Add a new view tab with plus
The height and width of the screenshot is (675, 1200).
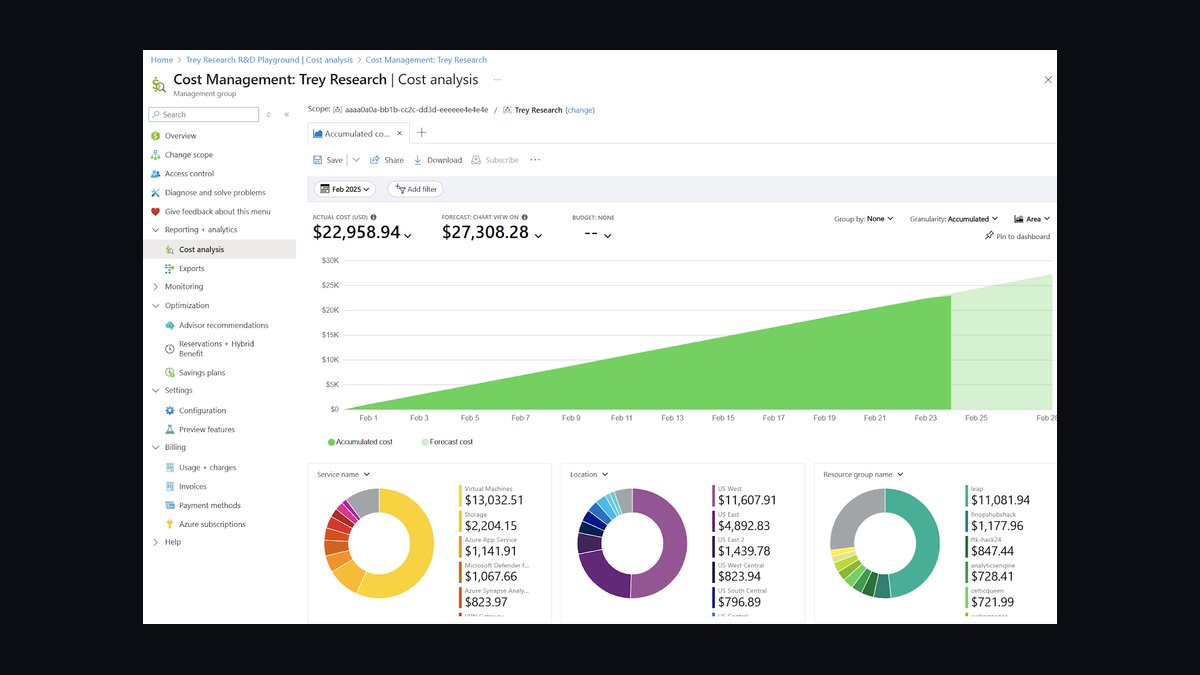(422, 133)
